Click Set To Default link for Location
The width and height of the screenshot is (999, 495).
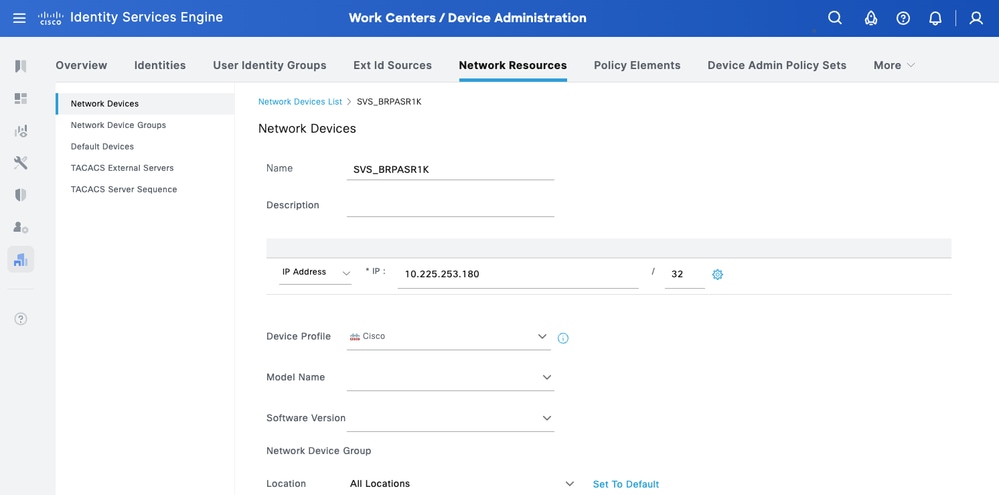pyautogui.click(x=626, y=484)
